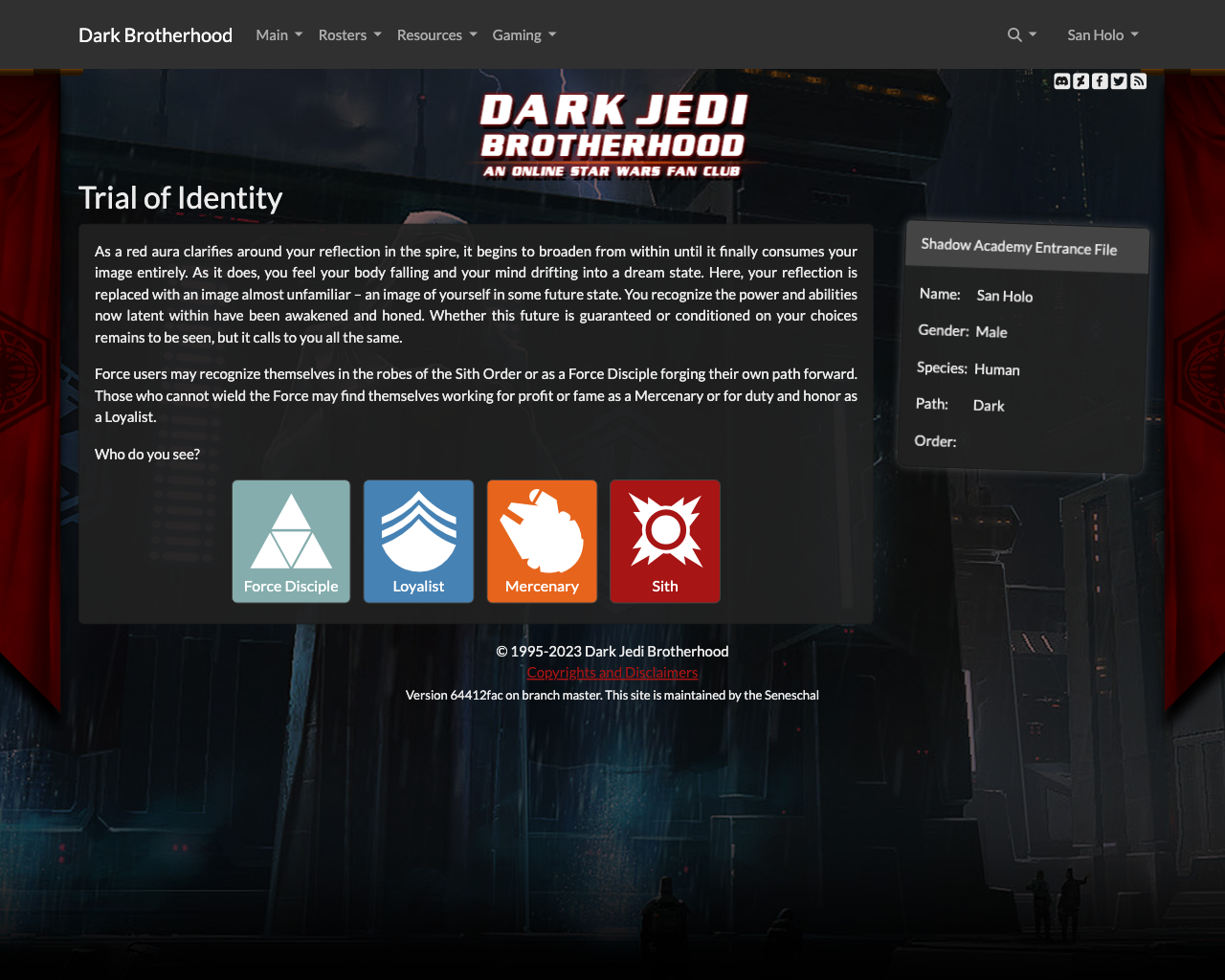1225x980 pixels.
Task: Open the Facebook social icon
Action: click(1100, 81)
